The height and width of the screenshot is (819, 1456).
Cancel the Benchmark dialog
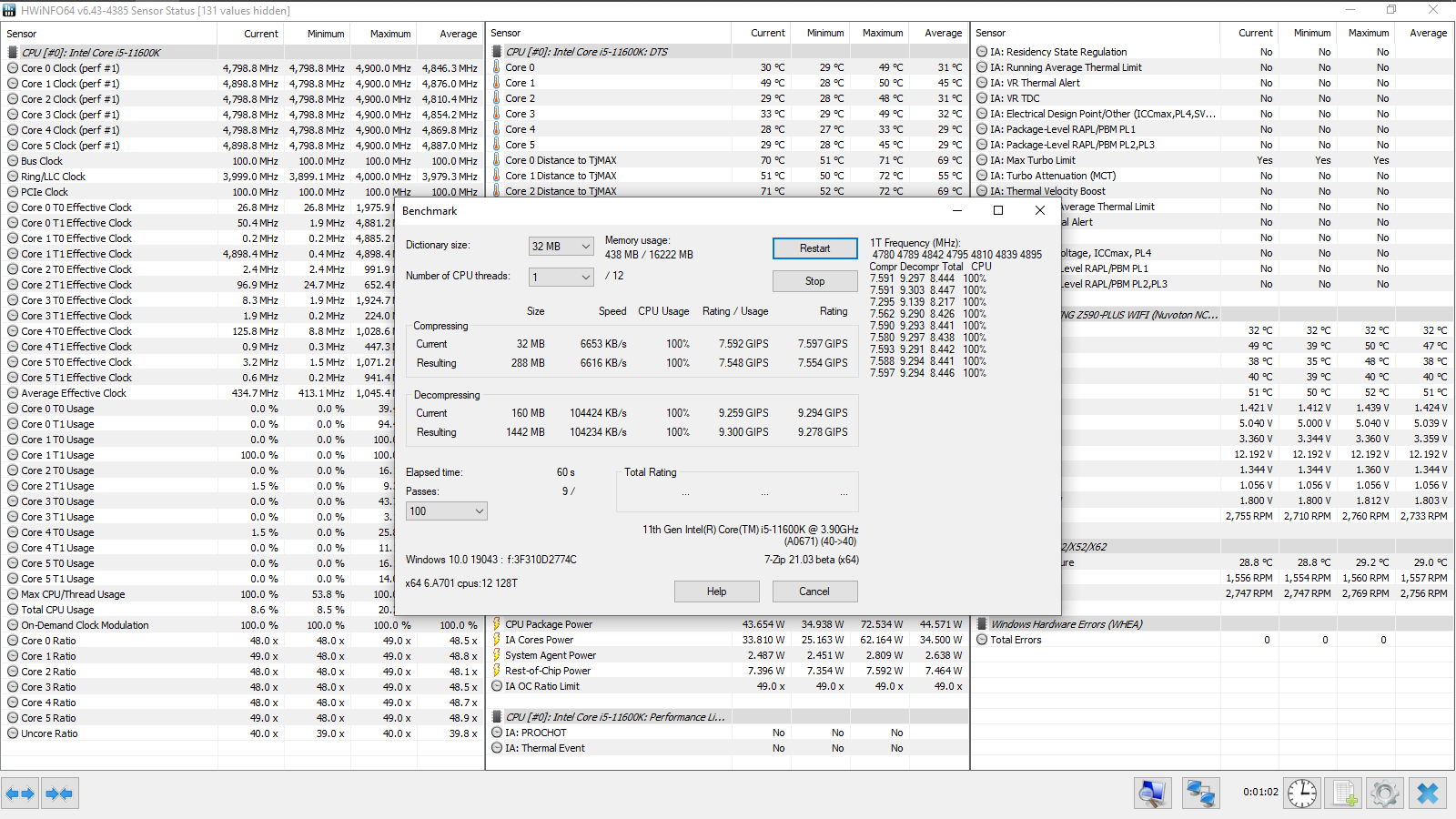click(x=814, y=591)
